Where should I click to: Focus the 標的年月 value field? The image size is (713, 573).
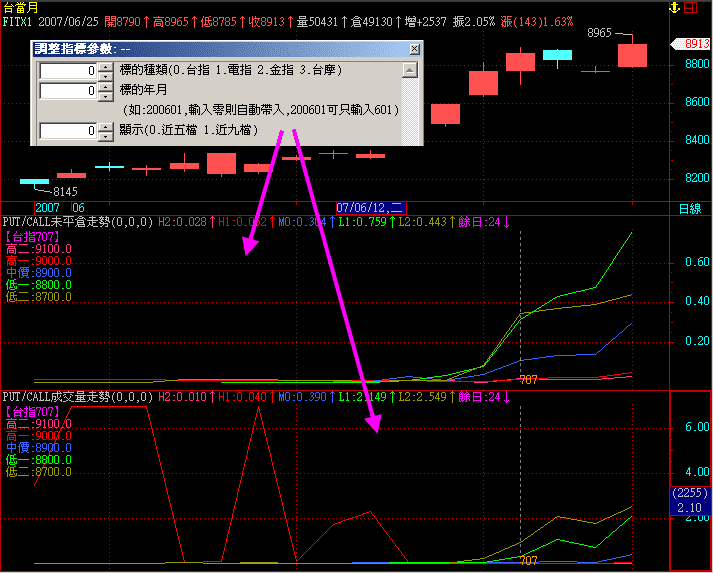pos(68,90)
